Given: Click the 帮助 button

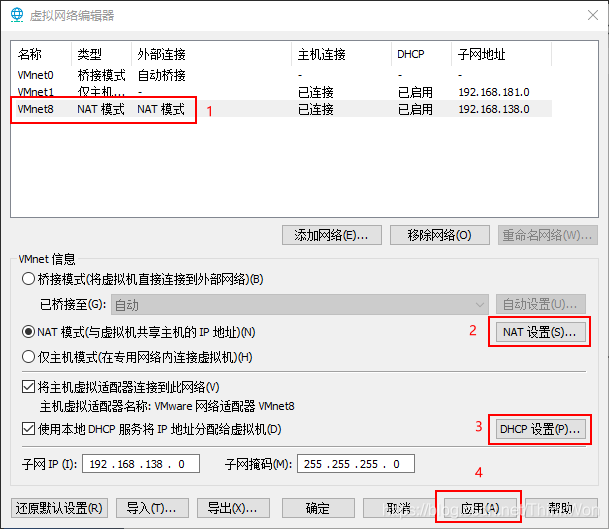Looking at the screenshot, I should (x=561, y=508).
